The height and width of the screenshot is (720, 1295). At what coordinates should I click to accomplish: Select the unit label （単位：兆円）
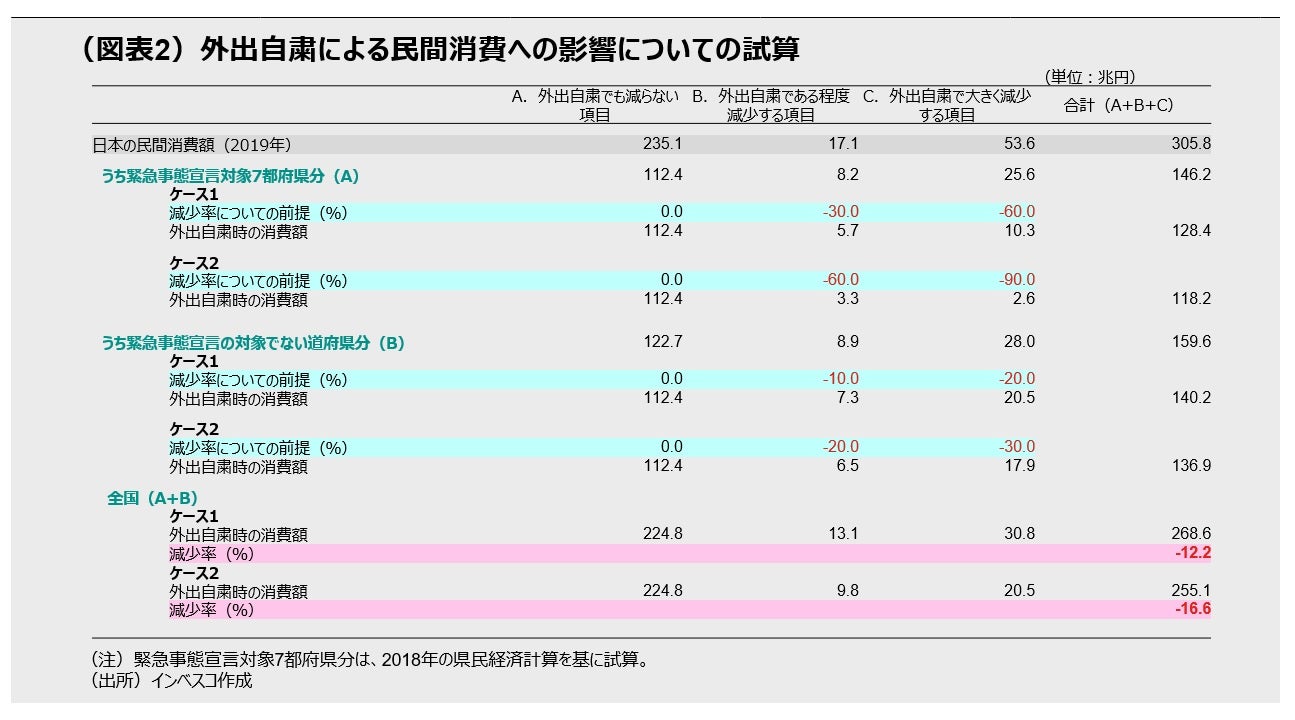coord(1088,77)
